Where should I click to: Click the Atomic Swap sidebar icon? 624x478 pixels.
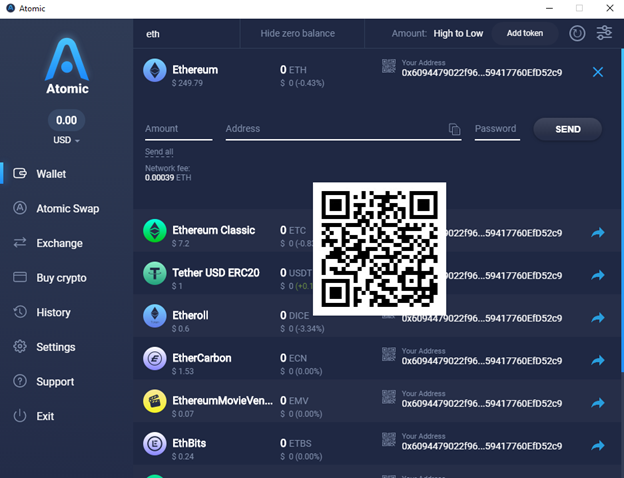pos(20,208)
